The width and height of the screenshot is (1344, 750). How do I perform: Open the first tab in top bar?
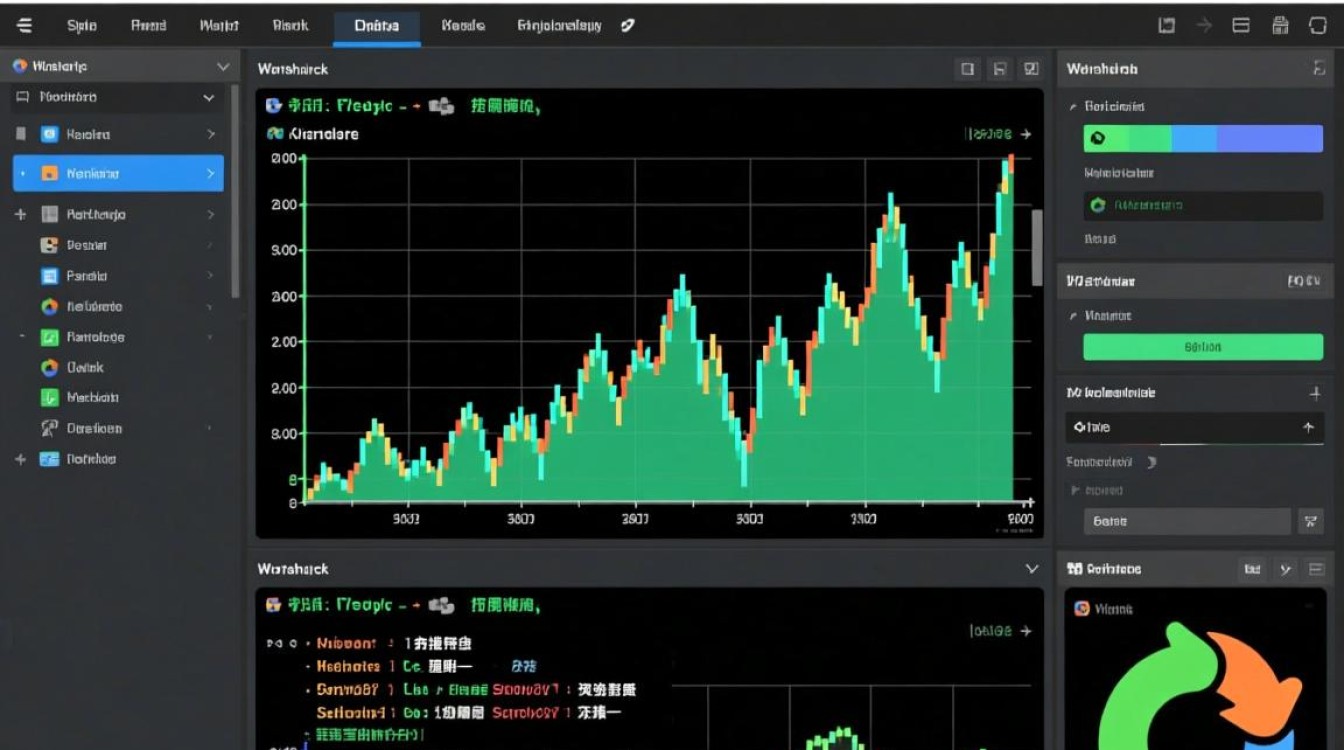click(81, 26)
